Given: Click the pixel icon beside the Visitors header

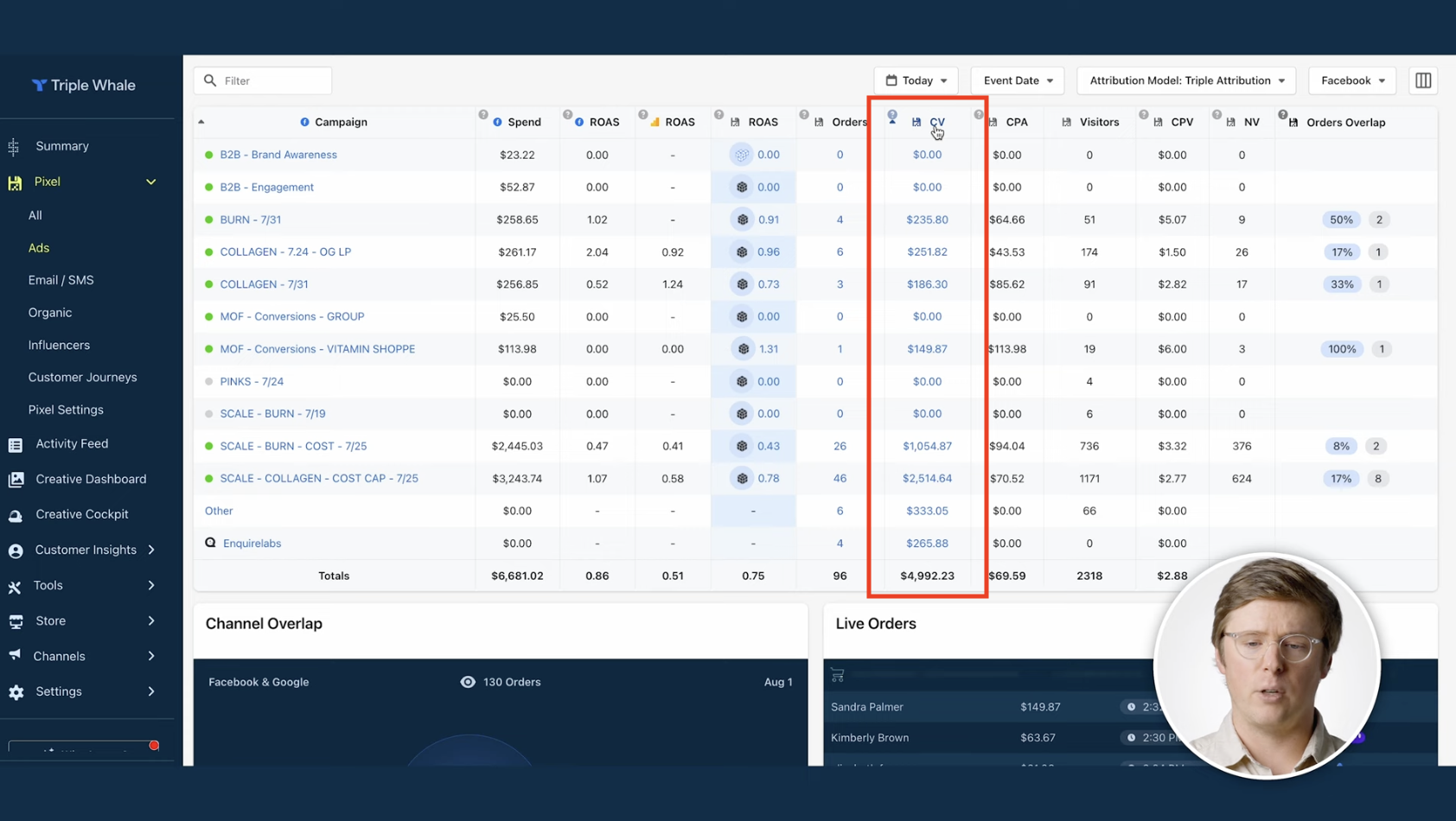Looking at the screenshot, I should 1066,123.
